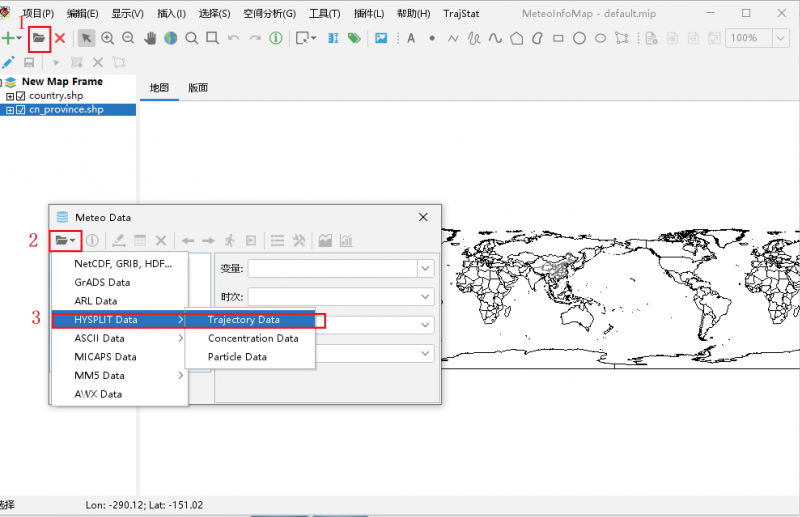Select Trajectory Data from the submenu

pyautogui.click(x=244, y=320)
